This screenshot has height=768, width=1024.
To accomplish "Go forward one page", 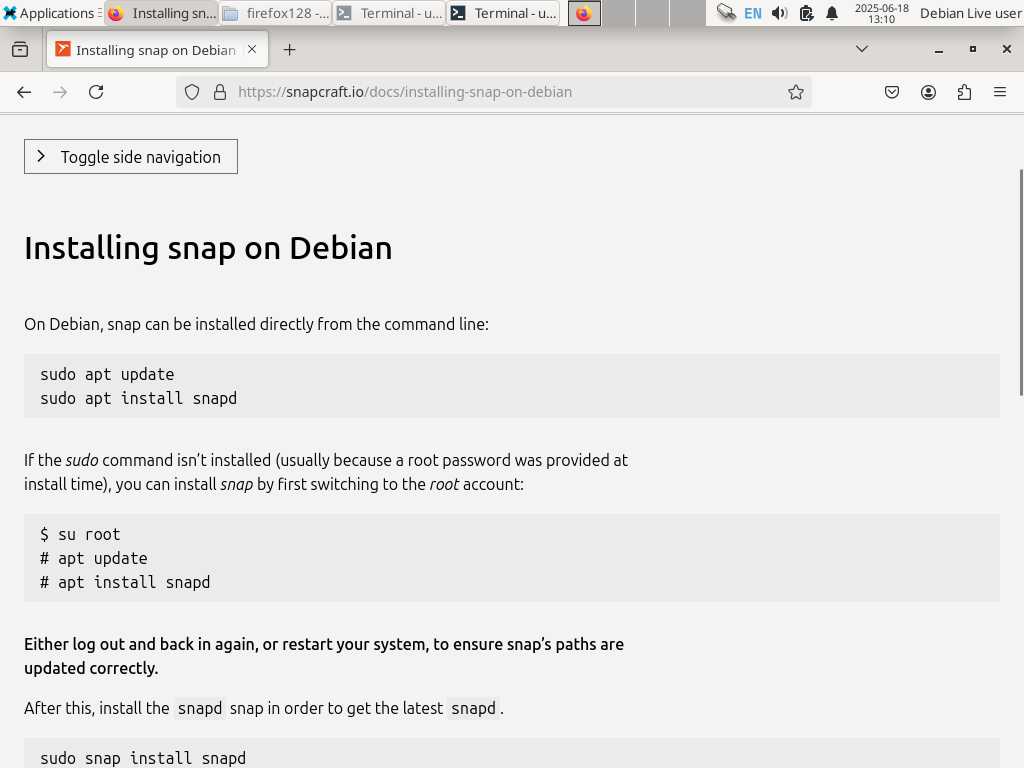I will click(60, 92).
